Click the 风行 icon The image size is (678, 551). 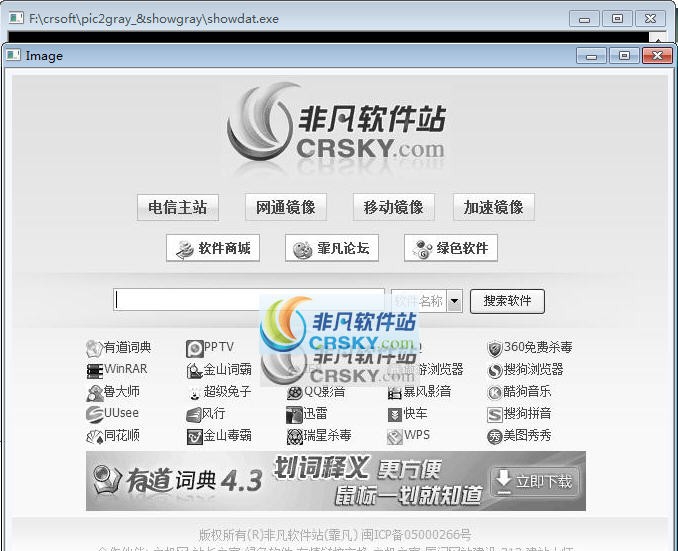194,415
